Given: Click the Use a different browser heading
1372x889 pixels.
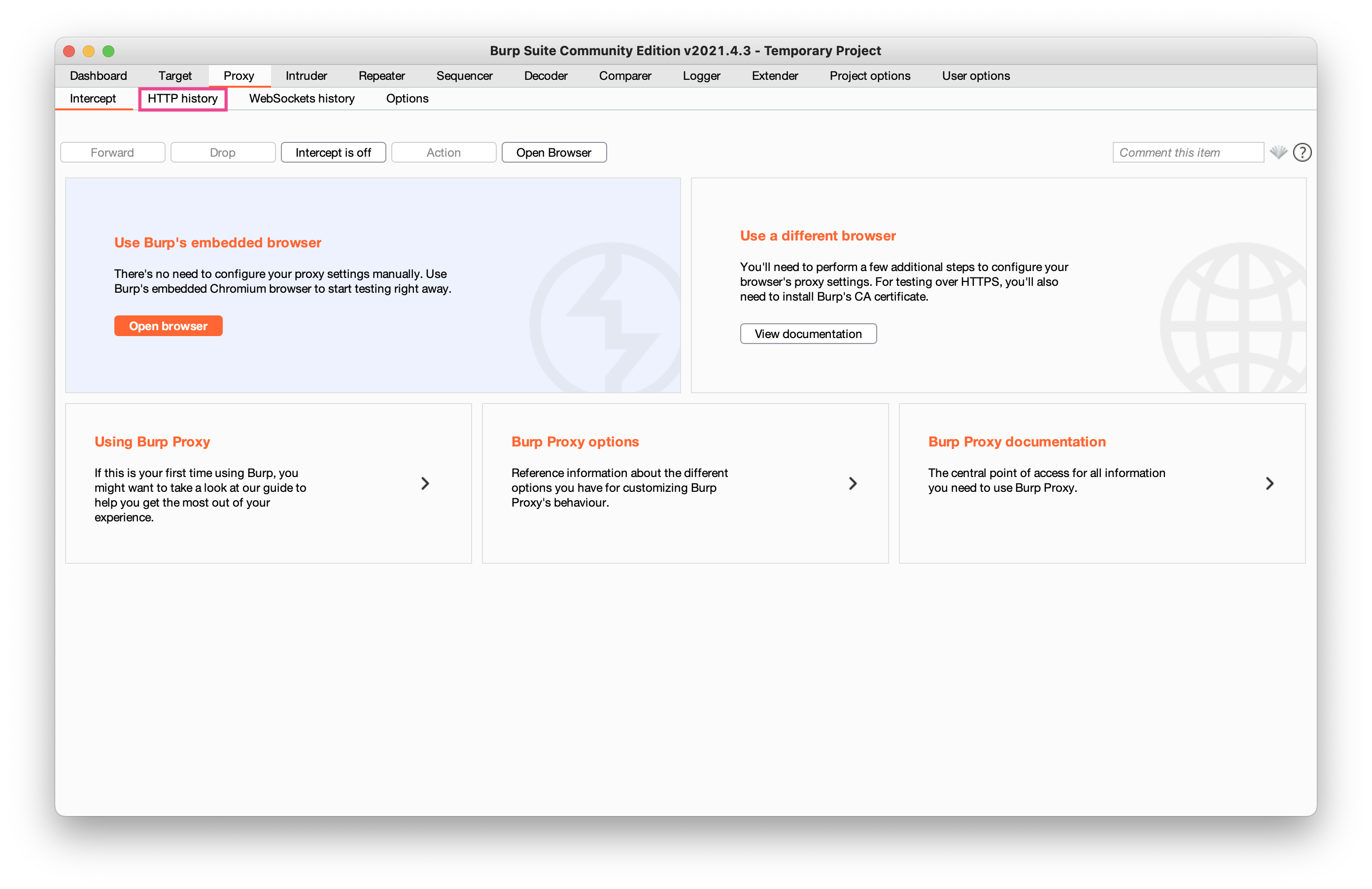Looking at the screenshot, I should tap(818, 236).
